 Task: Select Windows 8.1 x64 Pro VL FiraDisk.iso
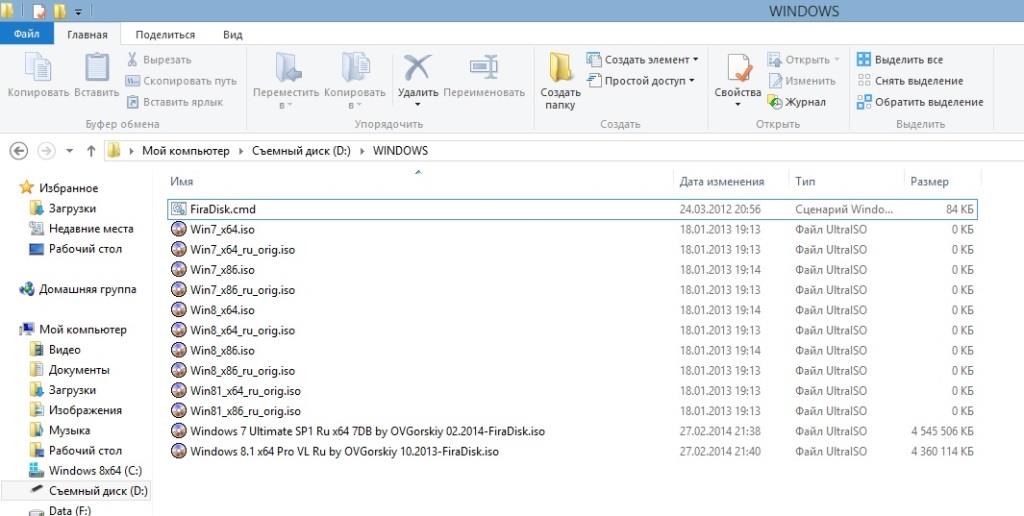(x=573, y=452)
